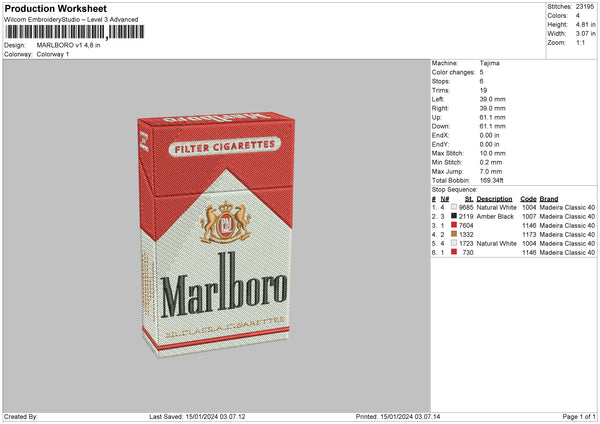Click stitch count '1723' in stop 5
This screenshot has width=600, height=424.
point(466,243)
